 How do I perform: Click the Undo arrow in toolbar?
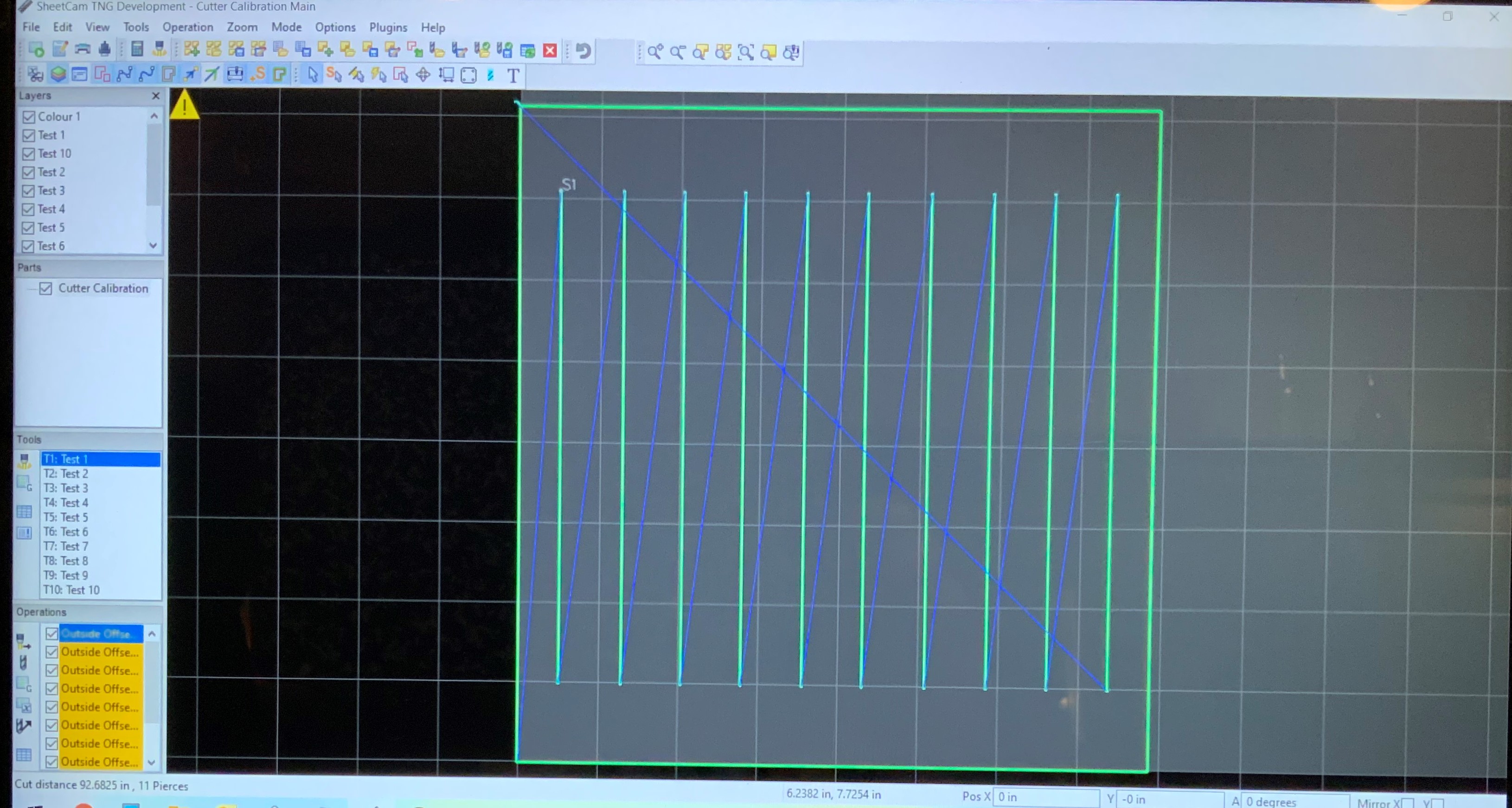pos(583,51)
